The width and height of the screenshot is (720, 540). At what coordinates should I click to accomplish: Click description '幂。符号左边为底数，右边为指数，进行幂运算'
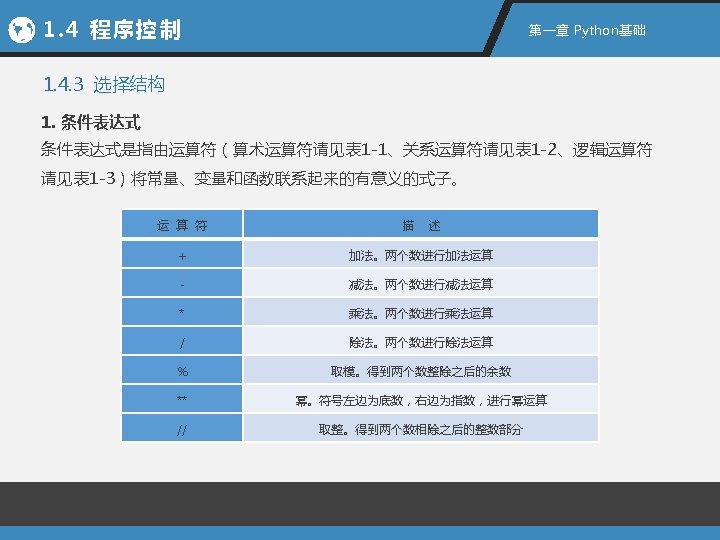[x=421, y=400]
